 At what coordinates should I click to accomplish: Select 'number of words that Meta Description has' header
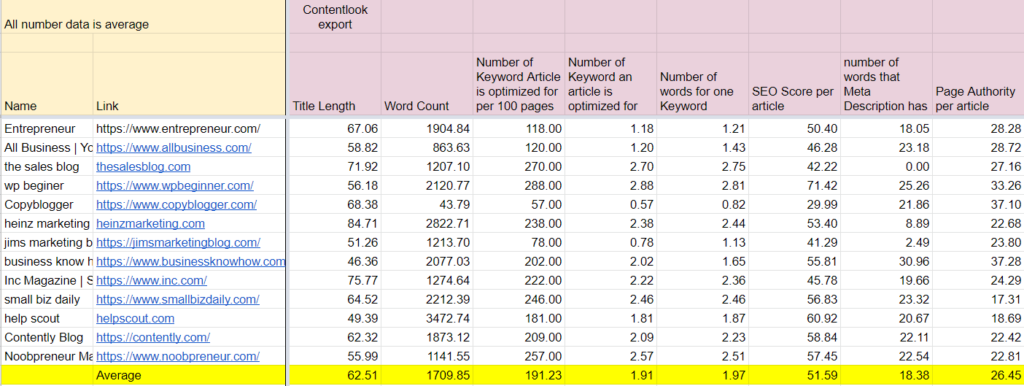(887, 84)
